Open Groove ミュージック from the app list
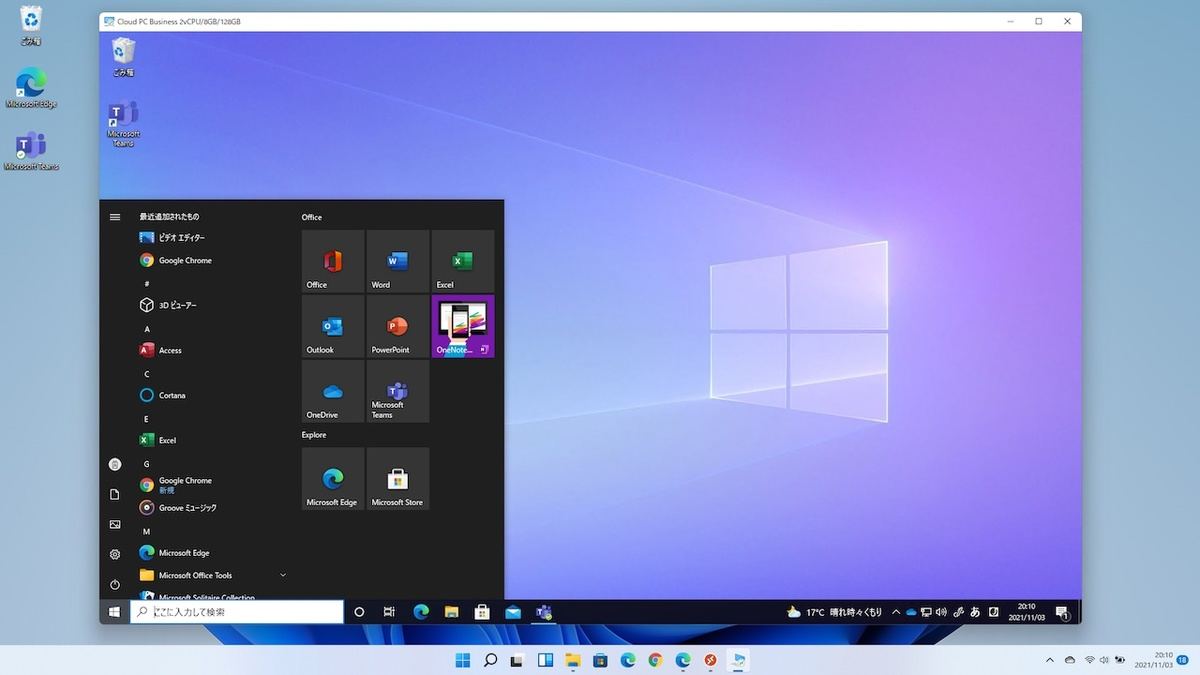 pos(215,508)
